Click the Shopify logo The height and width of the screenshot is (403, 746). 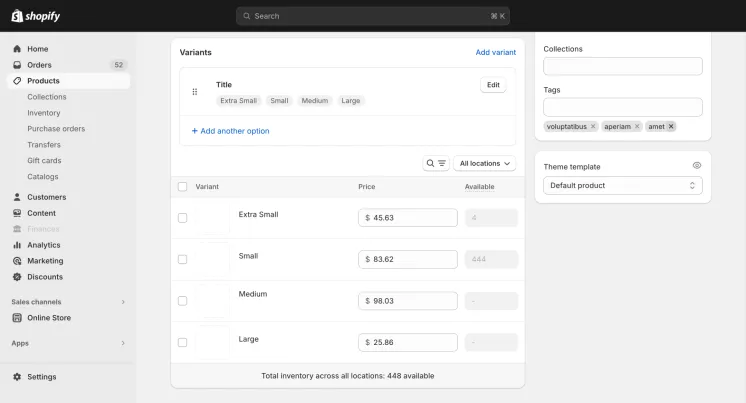click(x=36, y=16)
